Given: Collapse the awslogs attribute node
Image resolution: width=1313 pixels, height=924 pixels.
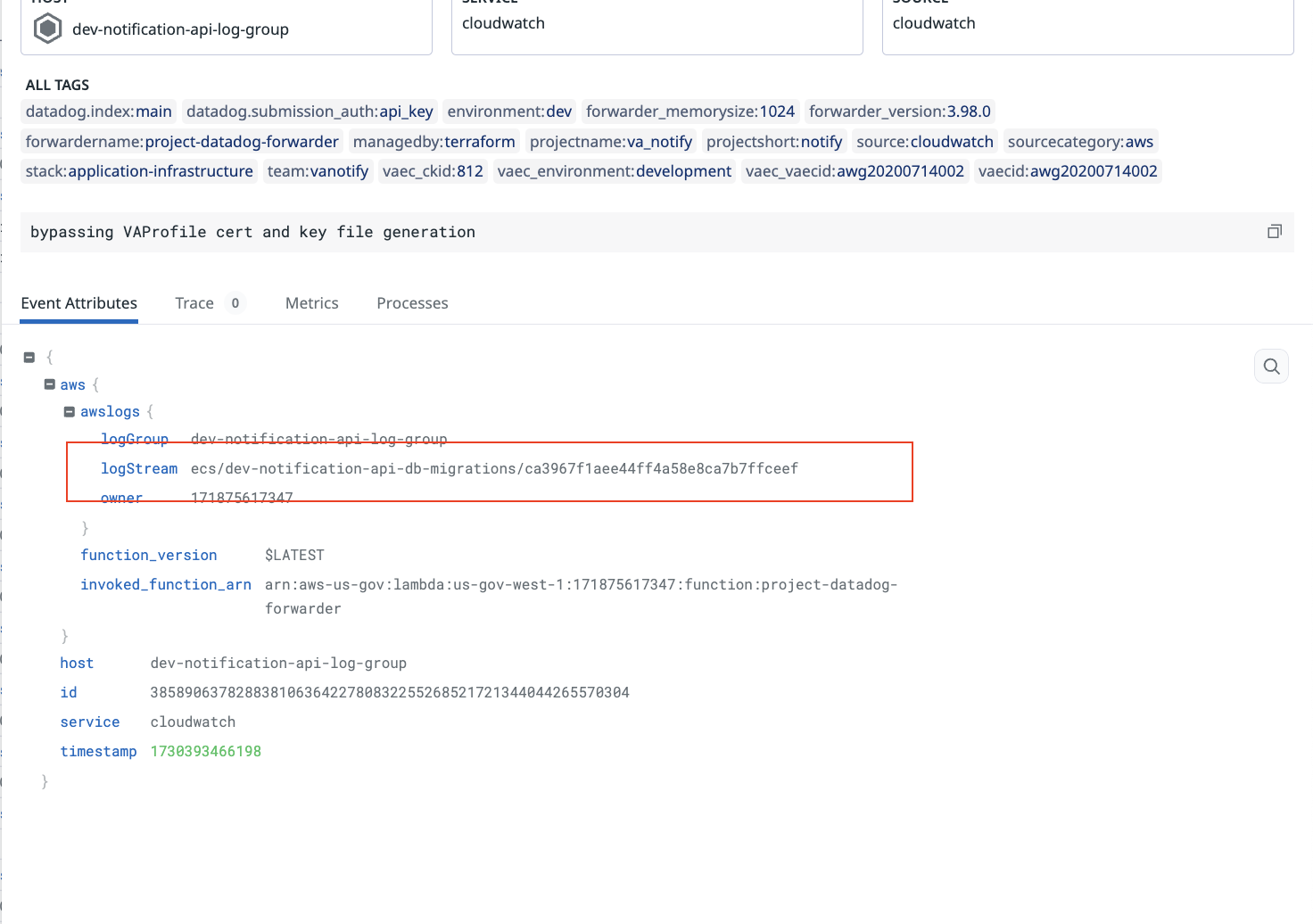Looking at the screenshot, I should [x=70, y=411].
